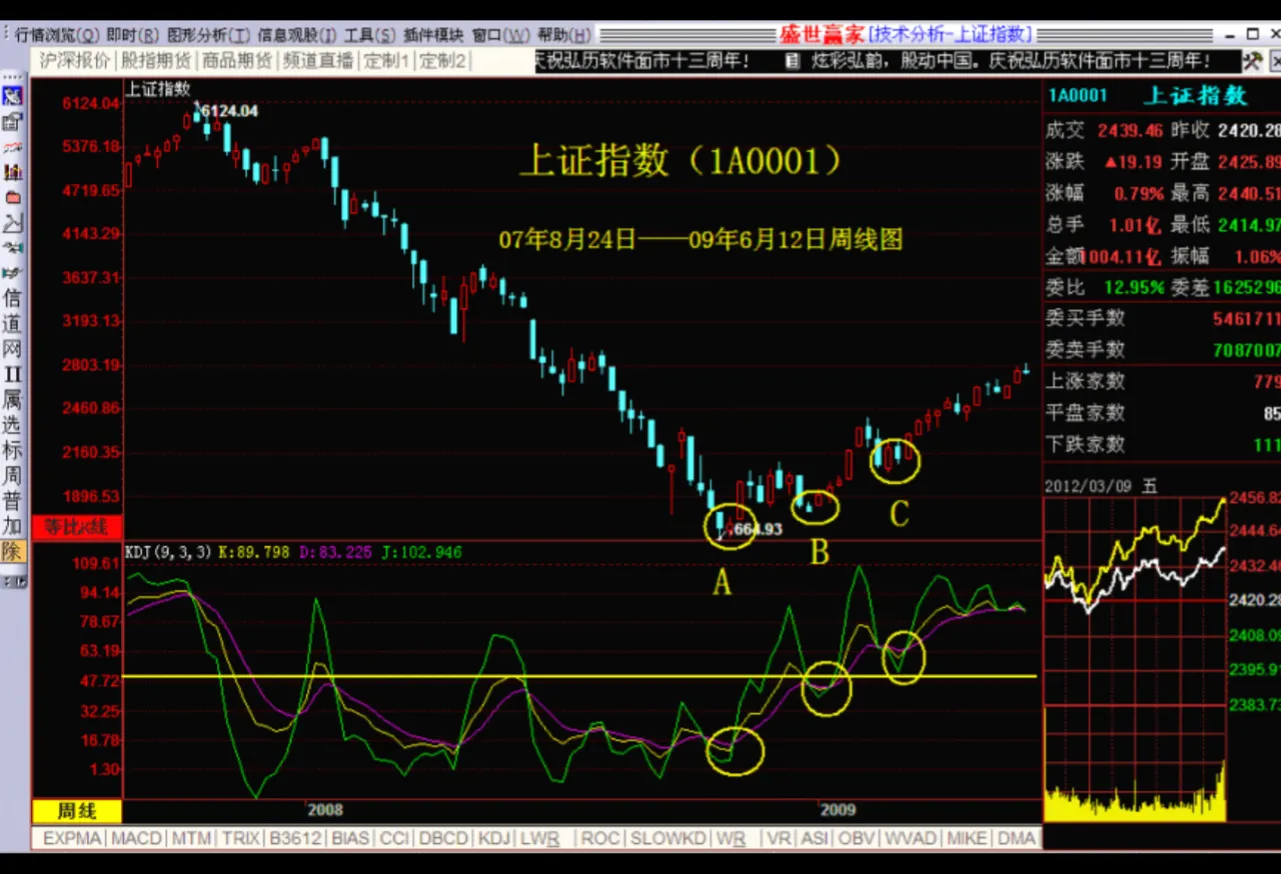The height and width of the screenshot is (874, 1281).
Task: Click the small red folder icon in the left sidebar
Action: click(12, 197)
